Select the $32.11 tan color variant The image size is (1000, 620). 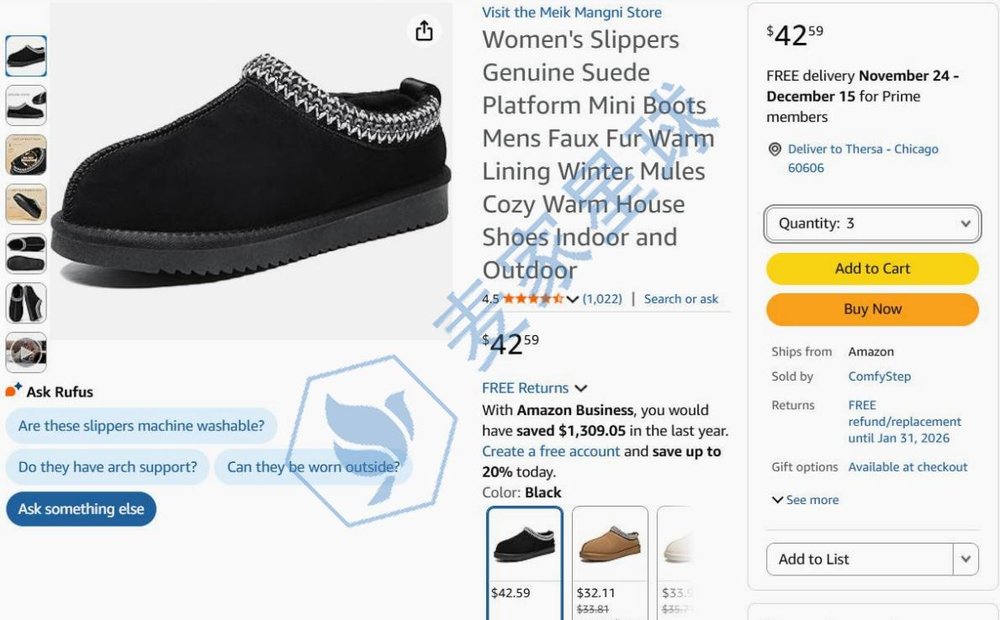tap(609, 546)
